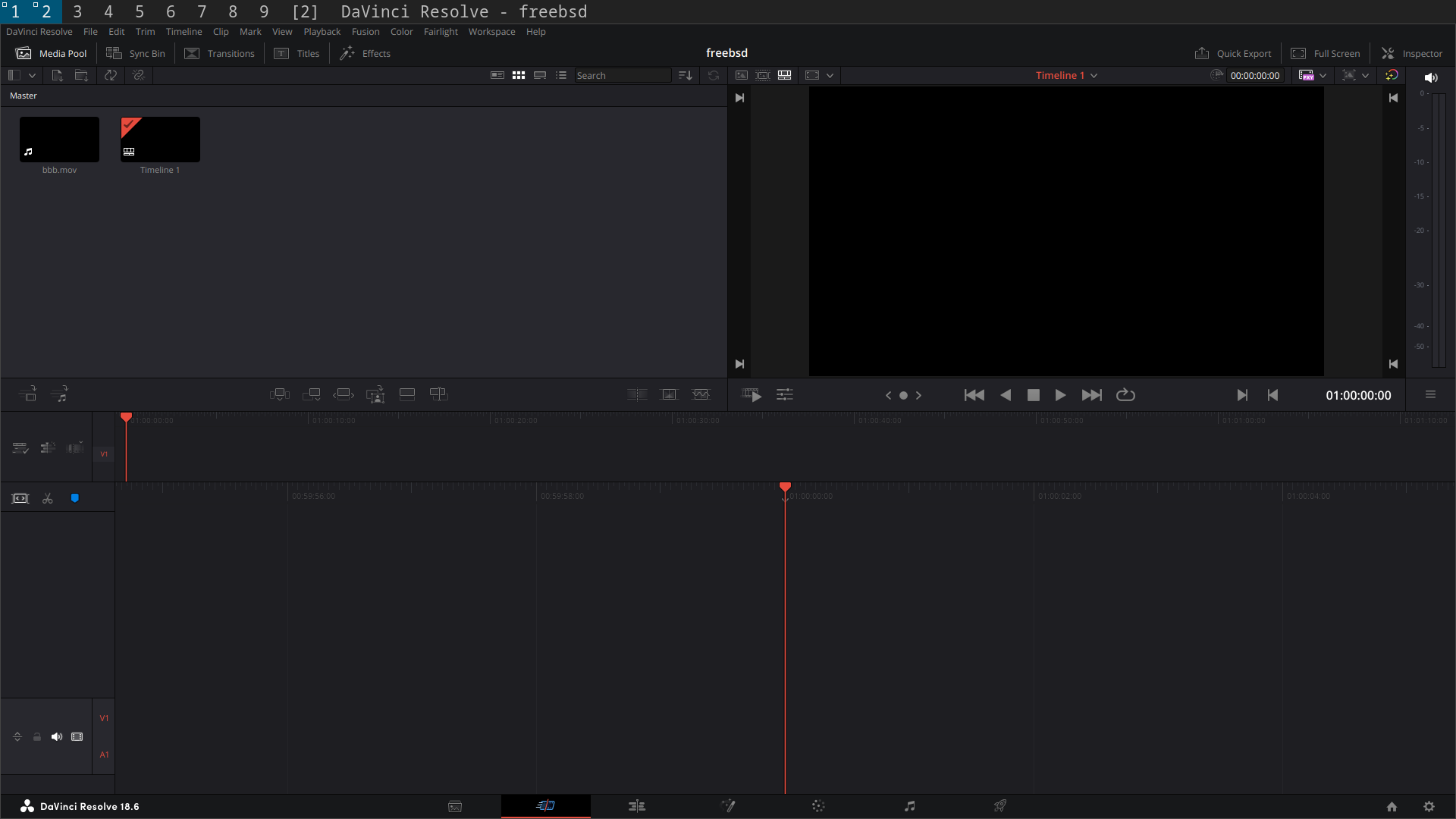Click the Split Clip scissors icon
This screenshot has height=819, width=1456.
tap(48, 498)
